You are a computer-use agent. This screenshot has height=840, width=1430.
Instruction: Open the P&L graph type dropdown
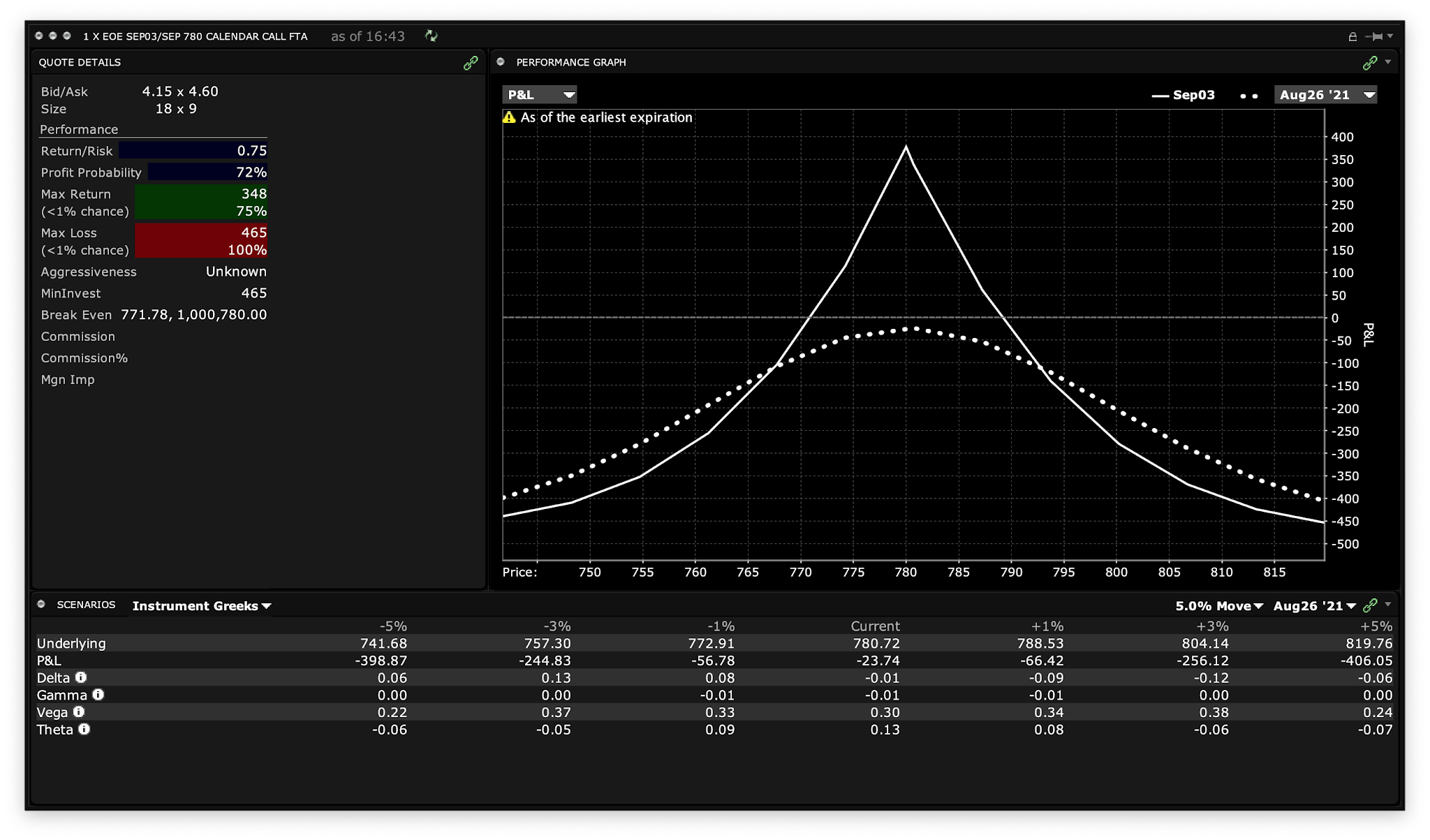pos(539,95)
